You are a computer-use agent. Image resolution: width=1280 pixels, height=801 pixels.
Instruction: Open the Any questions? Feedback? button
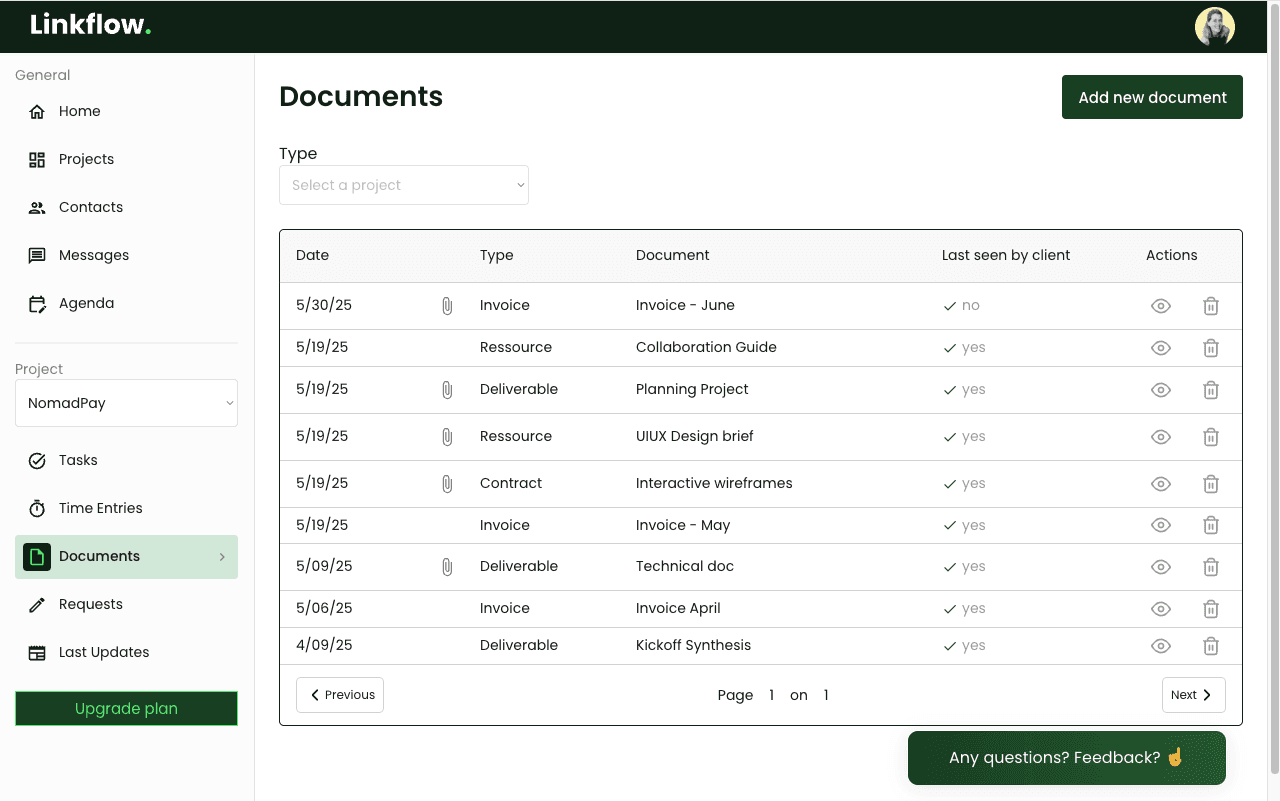pos(1066,758)
